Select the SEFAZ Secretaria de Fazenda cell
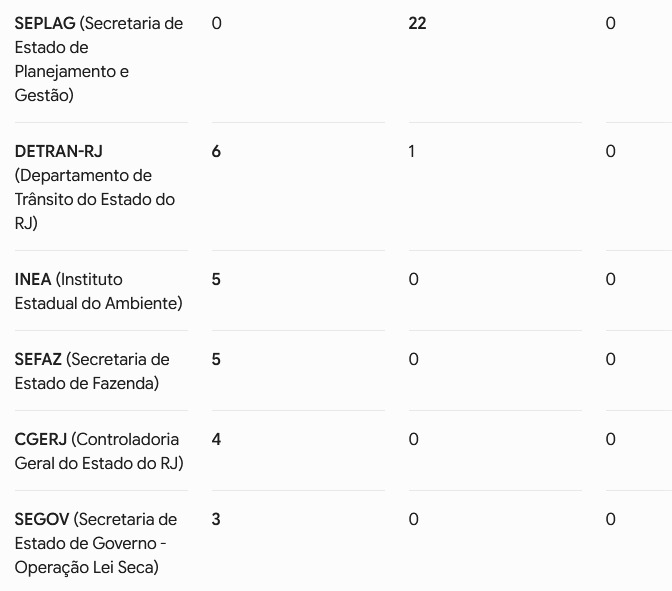Image resolution: width=672 pixels, height=591 pixels. point(92,371)
